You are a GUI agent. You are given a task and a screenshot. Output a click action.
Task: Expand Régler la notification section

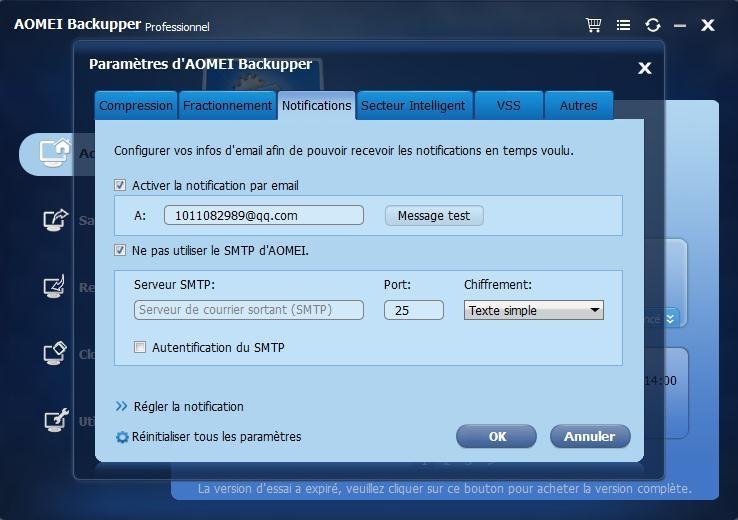point(180,406)
